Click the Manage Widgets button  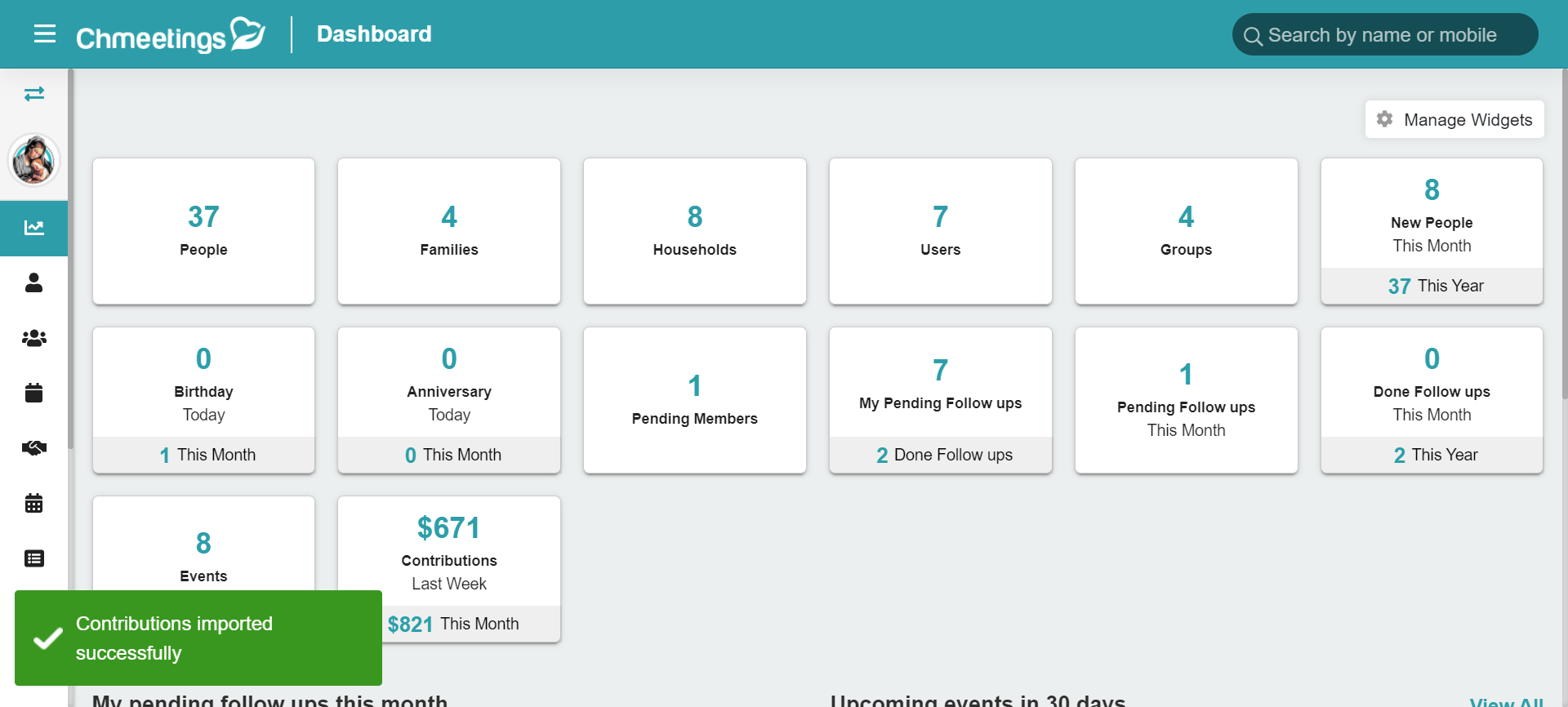click(1454, 119)
